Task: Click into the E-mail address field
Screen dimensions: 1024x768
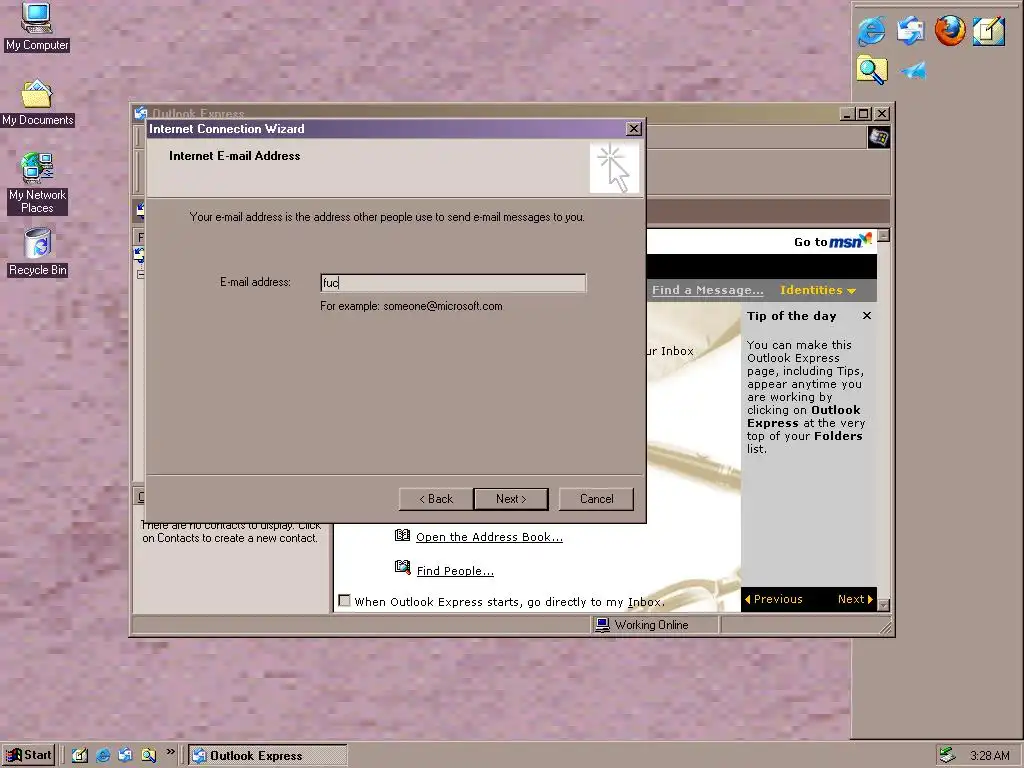Action: pos(453,283)
